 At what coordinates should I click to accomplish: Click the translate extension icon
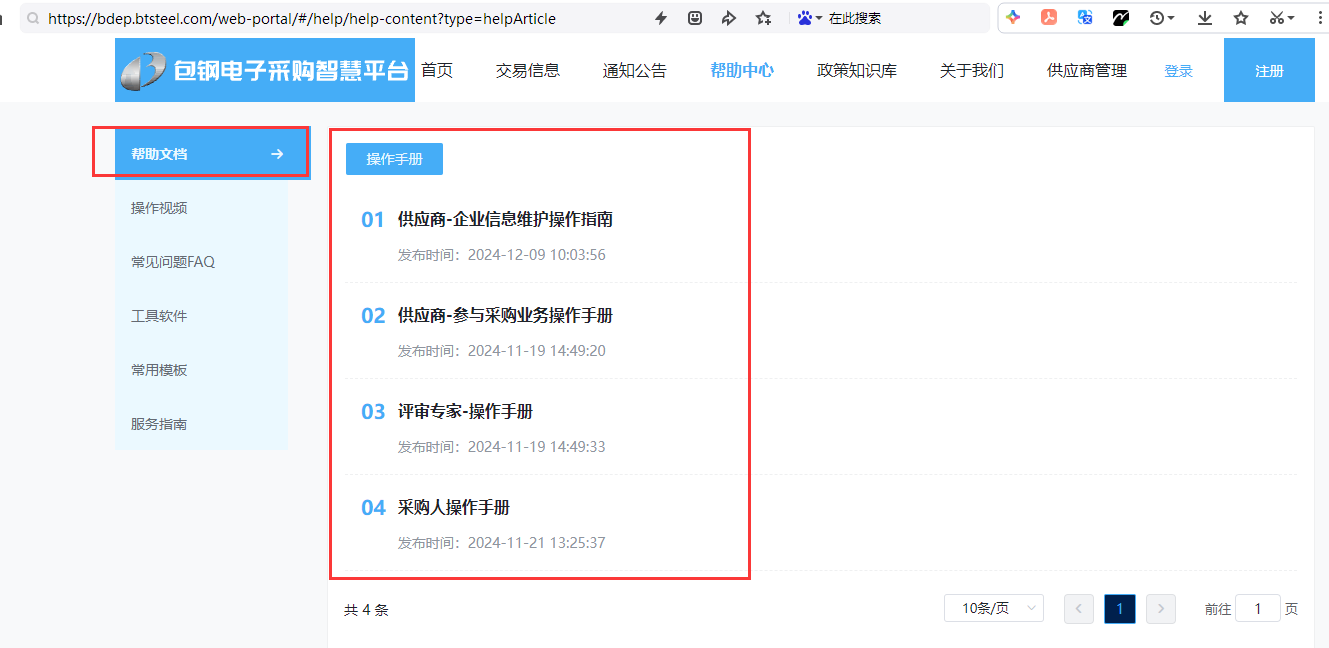[x=1085, y=18]
